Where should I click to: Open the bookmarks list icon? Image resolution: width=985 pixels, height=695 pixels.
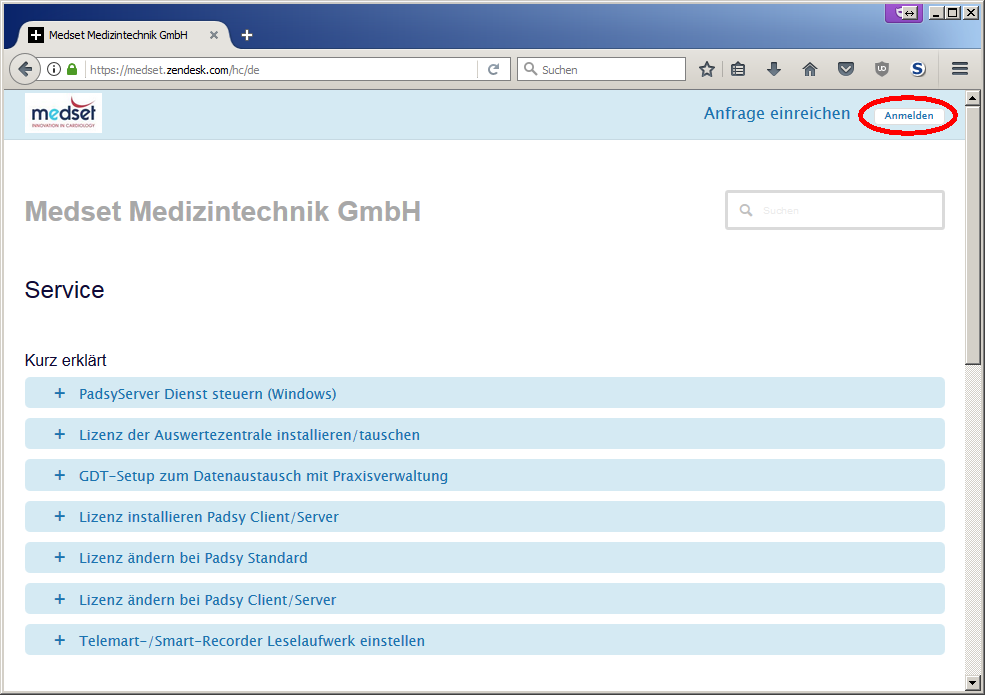(x=739, y=69)
